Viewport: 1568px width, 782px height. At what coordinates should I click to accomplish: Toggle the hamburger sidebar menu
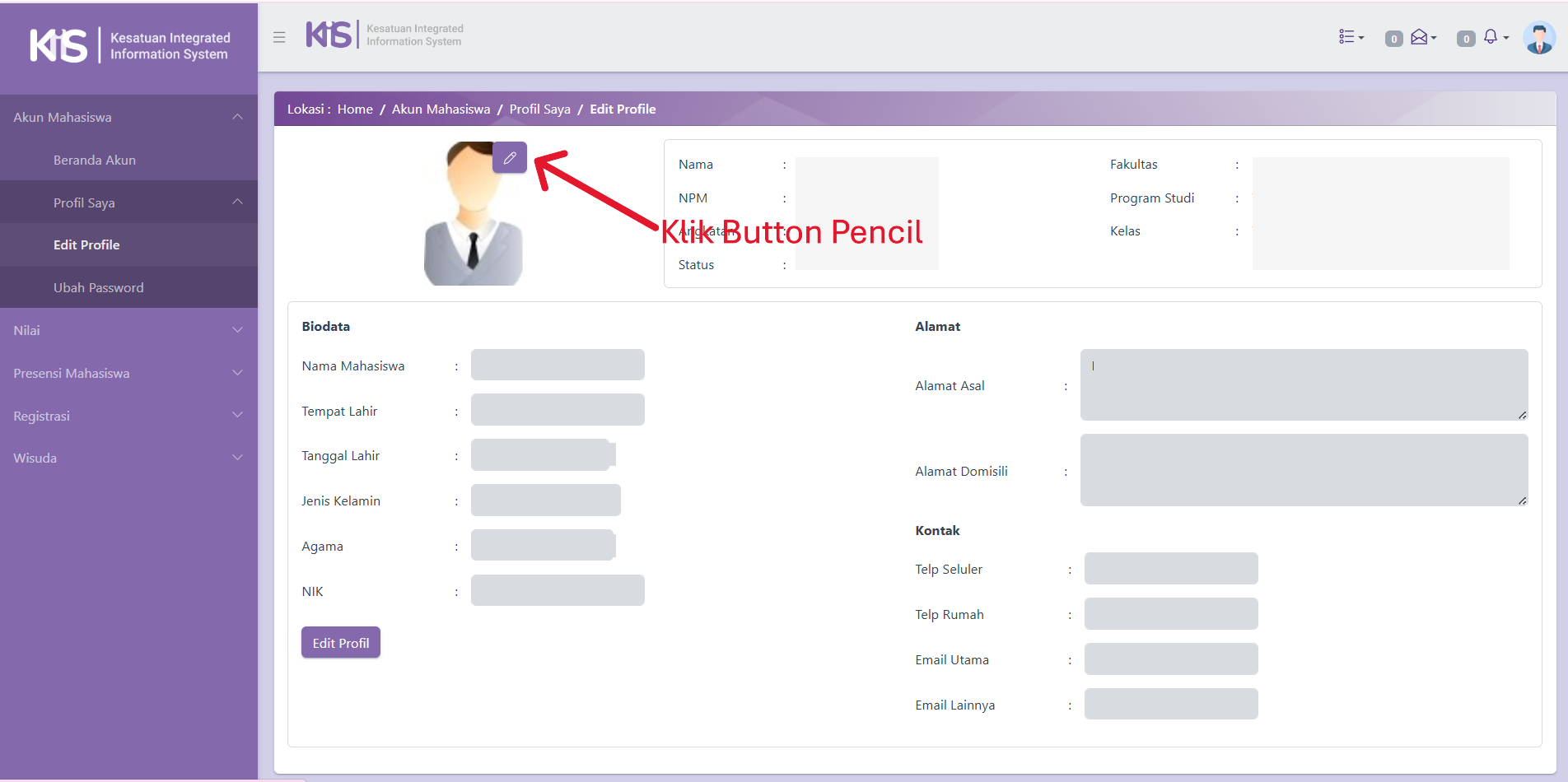[279, 37]
